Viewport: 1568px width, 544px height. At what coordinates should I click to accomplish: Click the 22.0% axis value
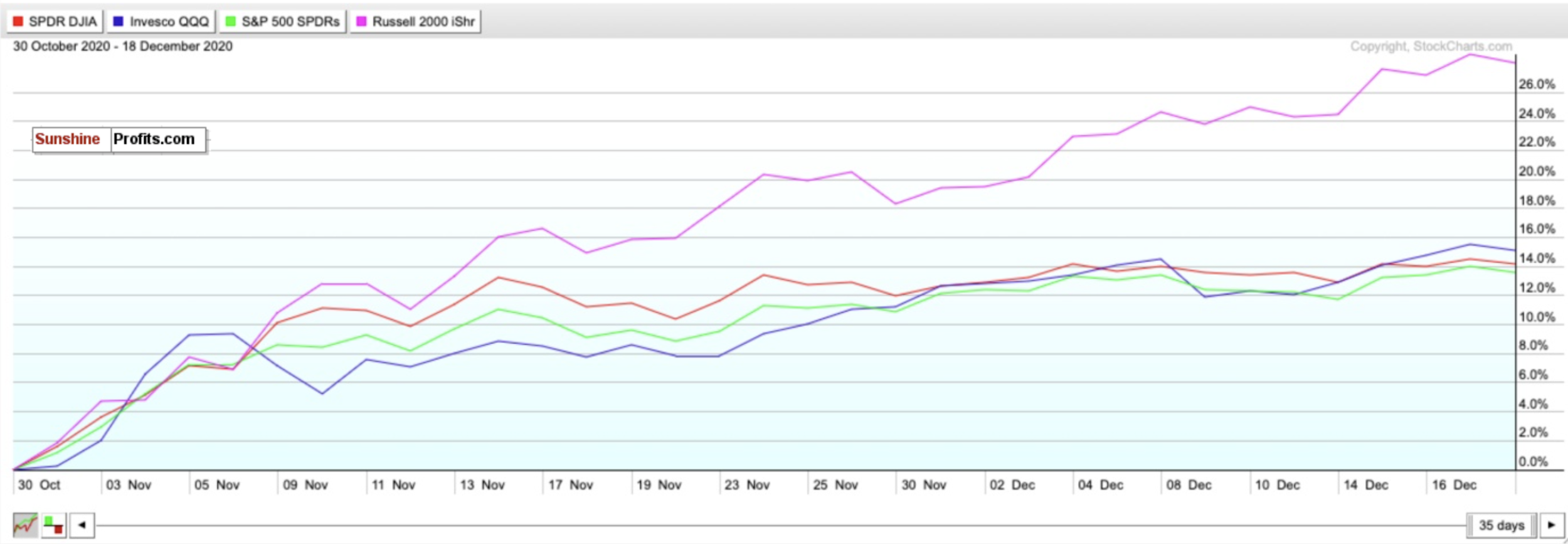pos(1537,142)
